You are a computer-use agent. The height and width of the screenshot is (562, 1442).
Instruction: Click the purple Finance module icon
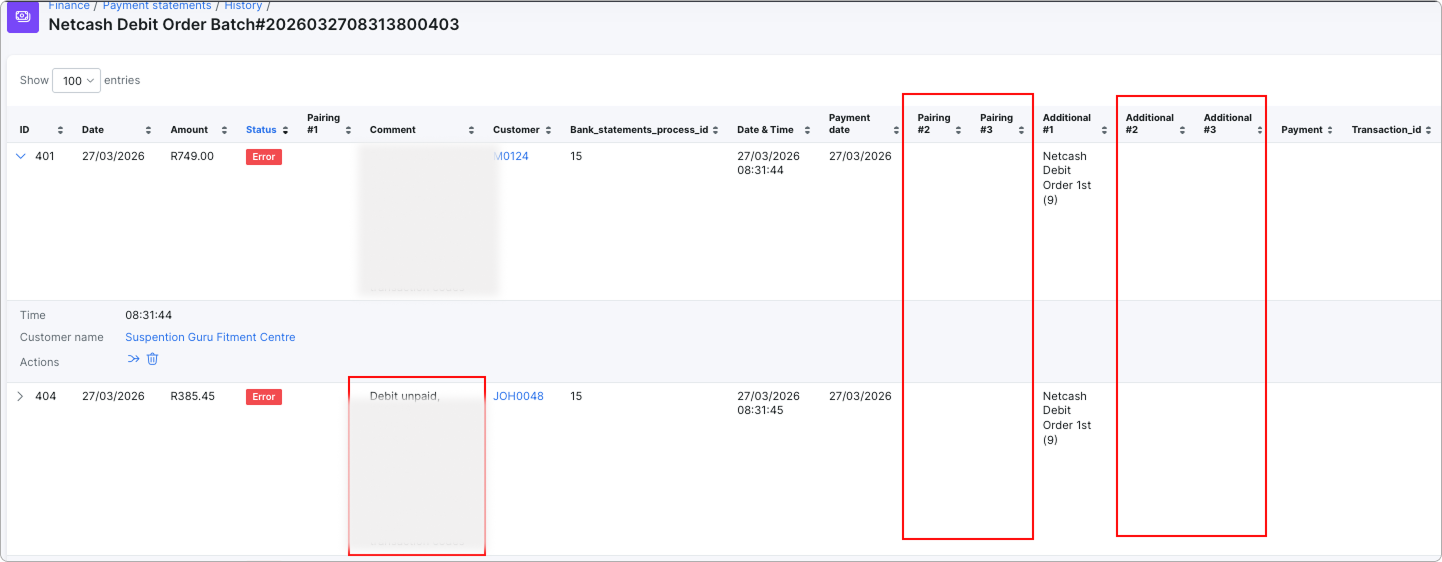coord(23,17)
